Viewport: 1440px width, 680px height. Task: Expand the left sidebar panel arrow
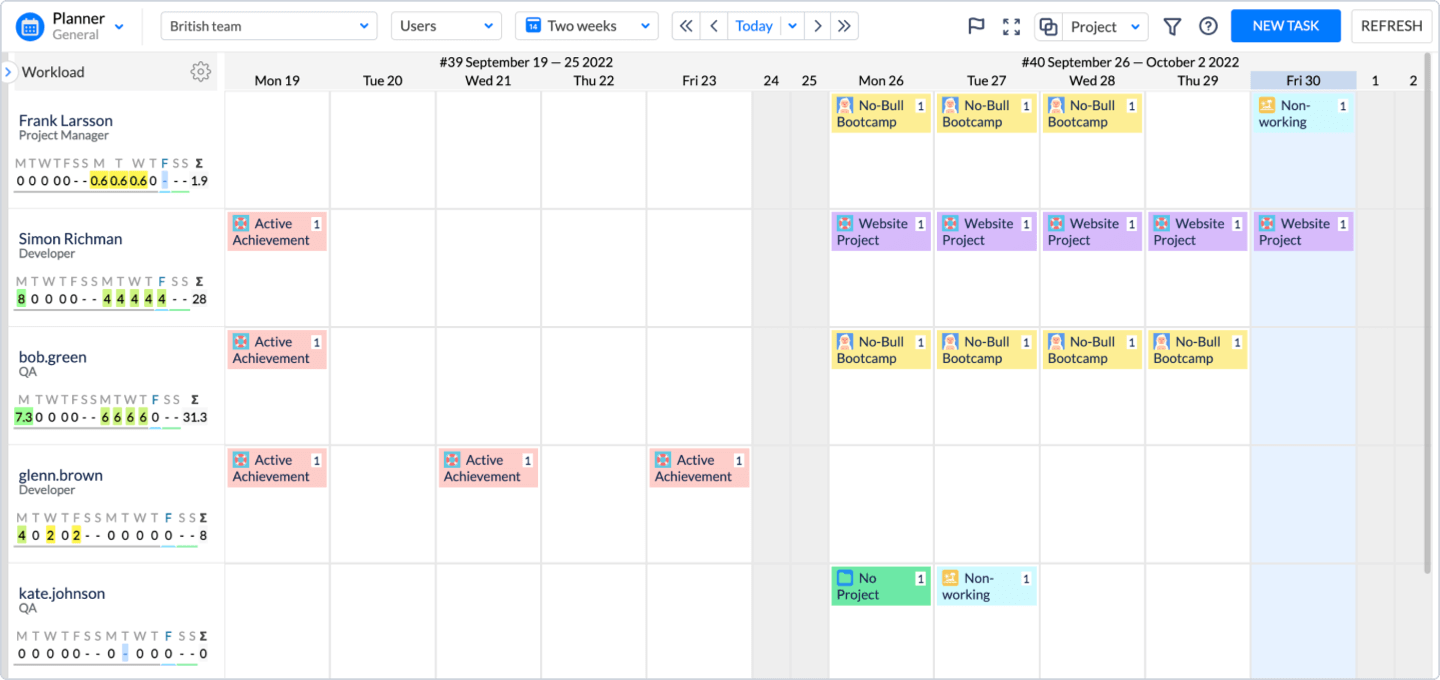coord(8,72)
